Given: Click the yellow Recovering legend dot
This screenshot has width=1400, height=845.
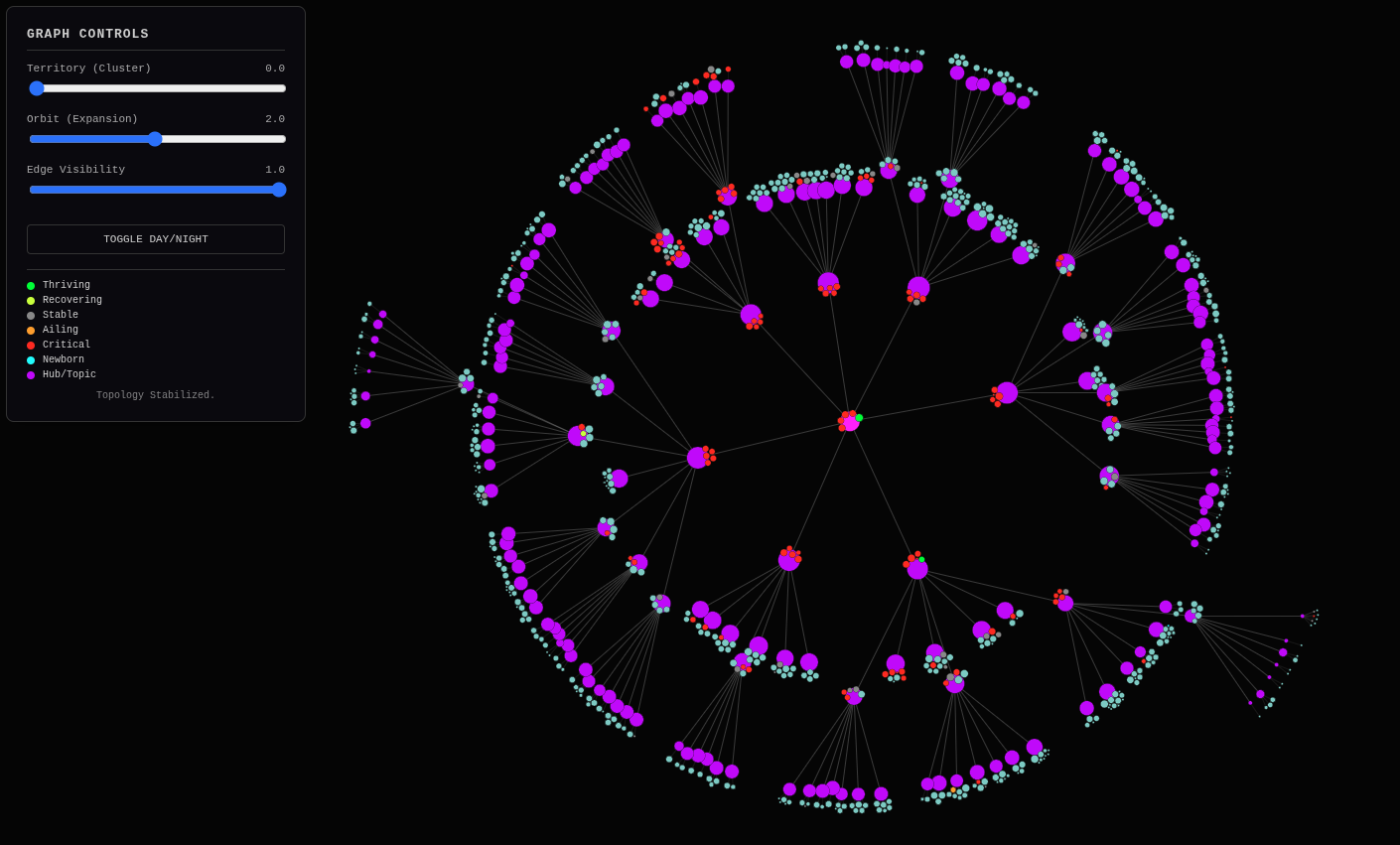Looking at the screenshot, I should pyautogui.click(x=31, y=301).
